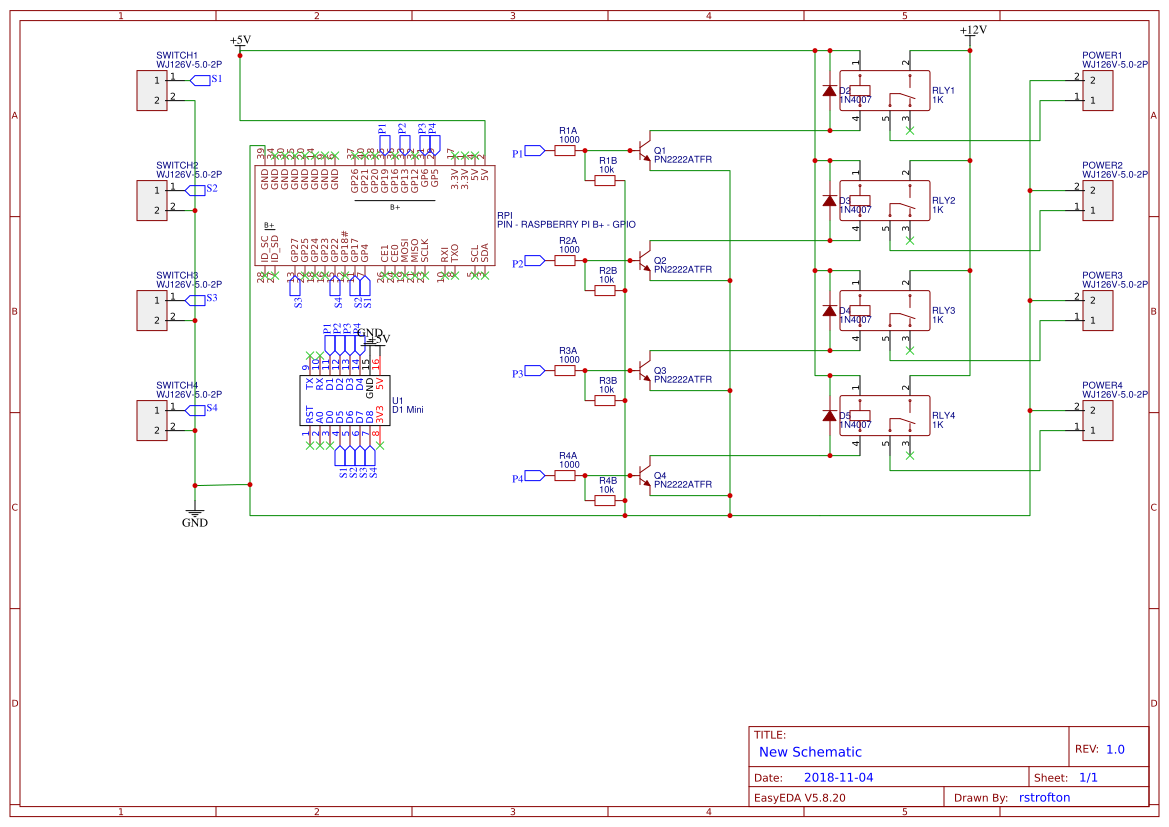1169x827 pixels.
Task: Select P3 net port beside resistor R3A
Action: pos(535,371)
